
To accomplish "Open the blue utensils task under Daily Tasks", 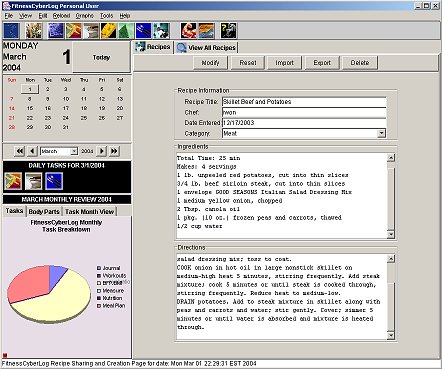I will [54, 181].
